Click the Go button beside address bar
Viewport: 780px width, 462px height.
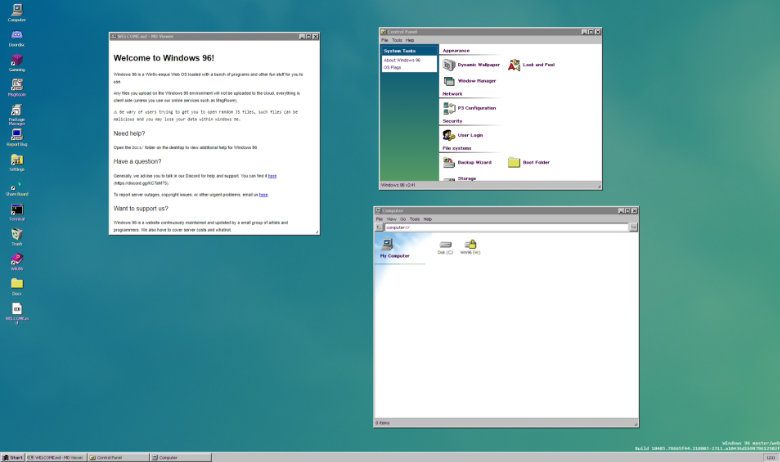633,227
